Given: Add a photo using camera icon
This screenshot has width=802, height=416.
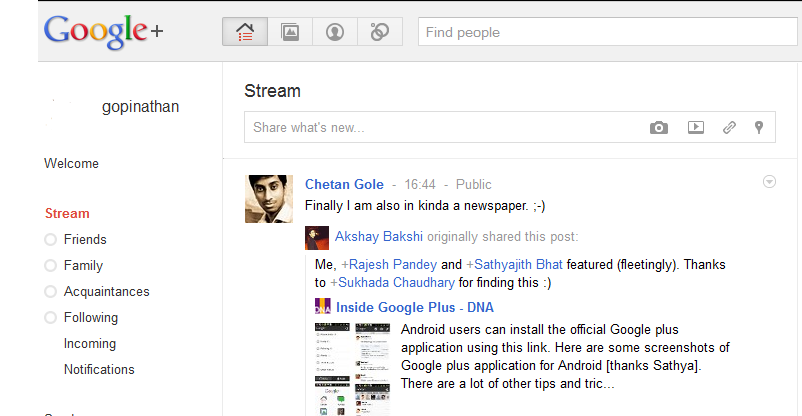Looking at the screenshot, I should (x=658, y=128).
